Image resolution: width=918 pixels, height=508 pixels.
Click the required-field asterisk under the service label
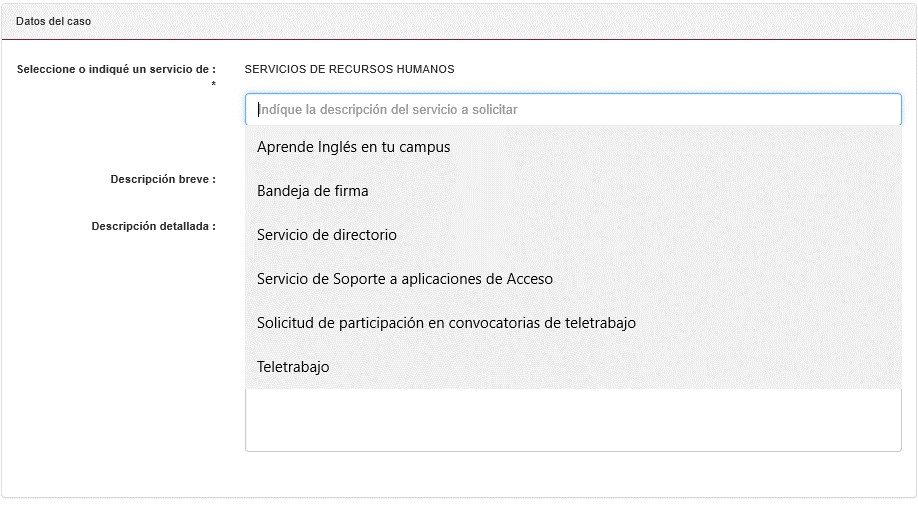213,85
